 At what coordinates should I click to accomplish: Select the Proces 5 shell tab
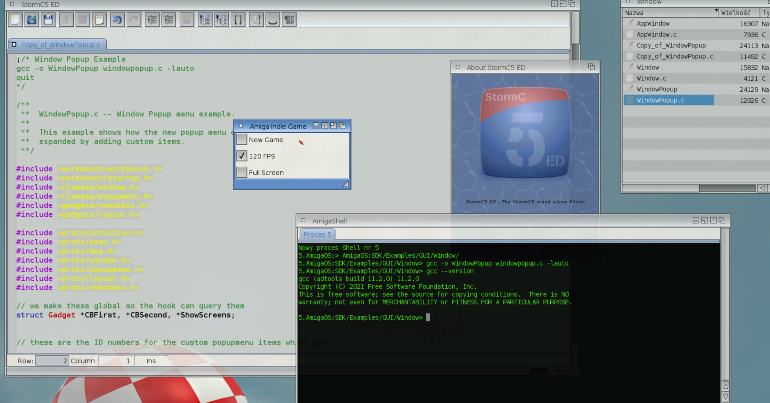tap(317, 235)
